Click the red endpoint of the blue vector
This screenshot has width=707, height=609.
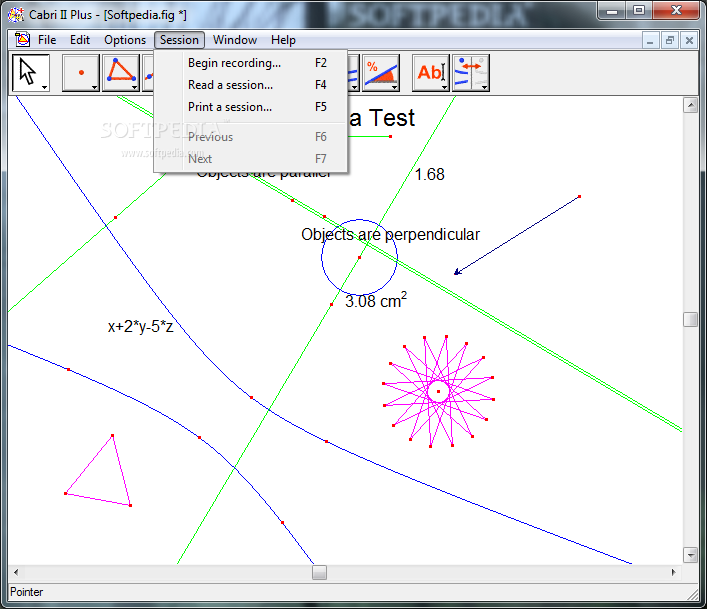pos(579,197)
